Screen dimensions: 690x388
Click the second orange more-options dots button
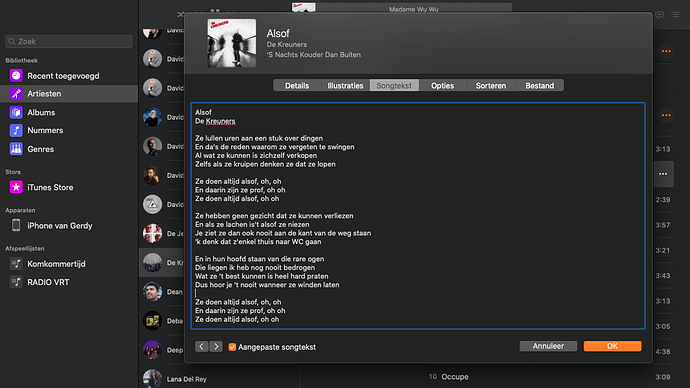pyautogui.click(x=666, y=115)
